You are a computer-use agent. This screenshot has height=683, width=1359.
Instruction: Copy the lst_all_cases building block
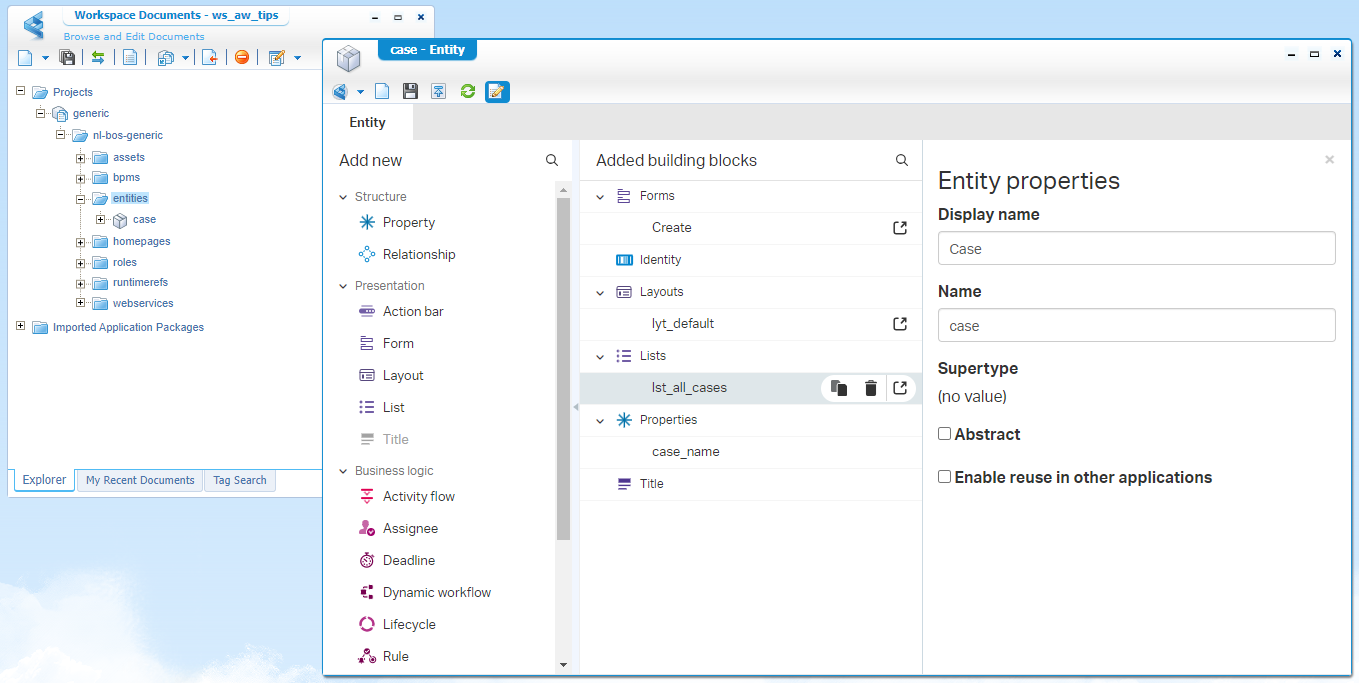pyautogui.click(x=839, y=388)
